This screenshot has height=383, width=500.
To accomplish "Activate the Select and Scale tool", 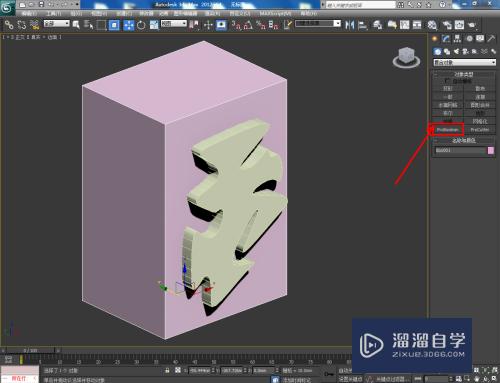I will pos(154,25).
